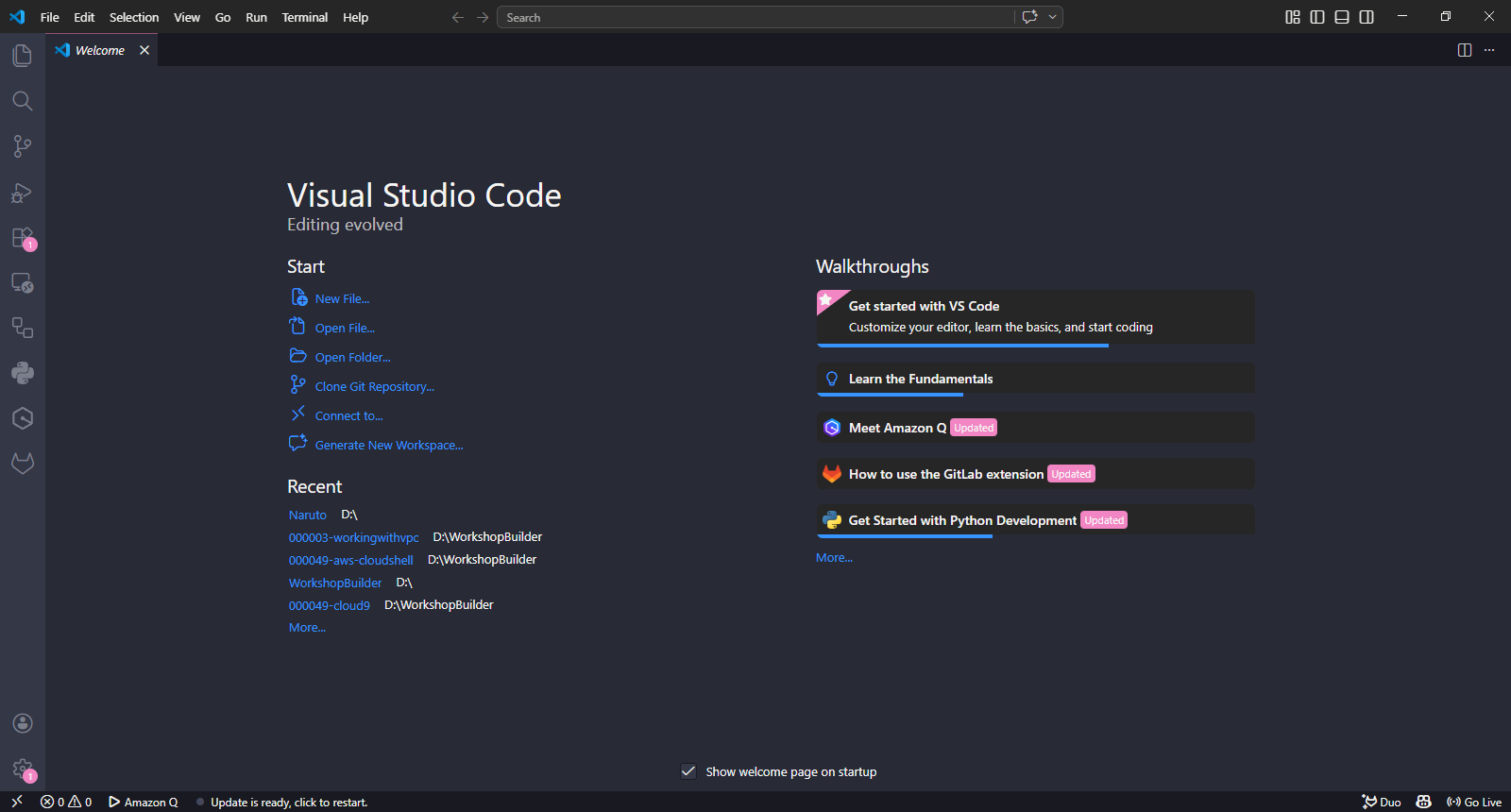
Task: Click the Copilot status bar icon
Action: (1424, 802)
